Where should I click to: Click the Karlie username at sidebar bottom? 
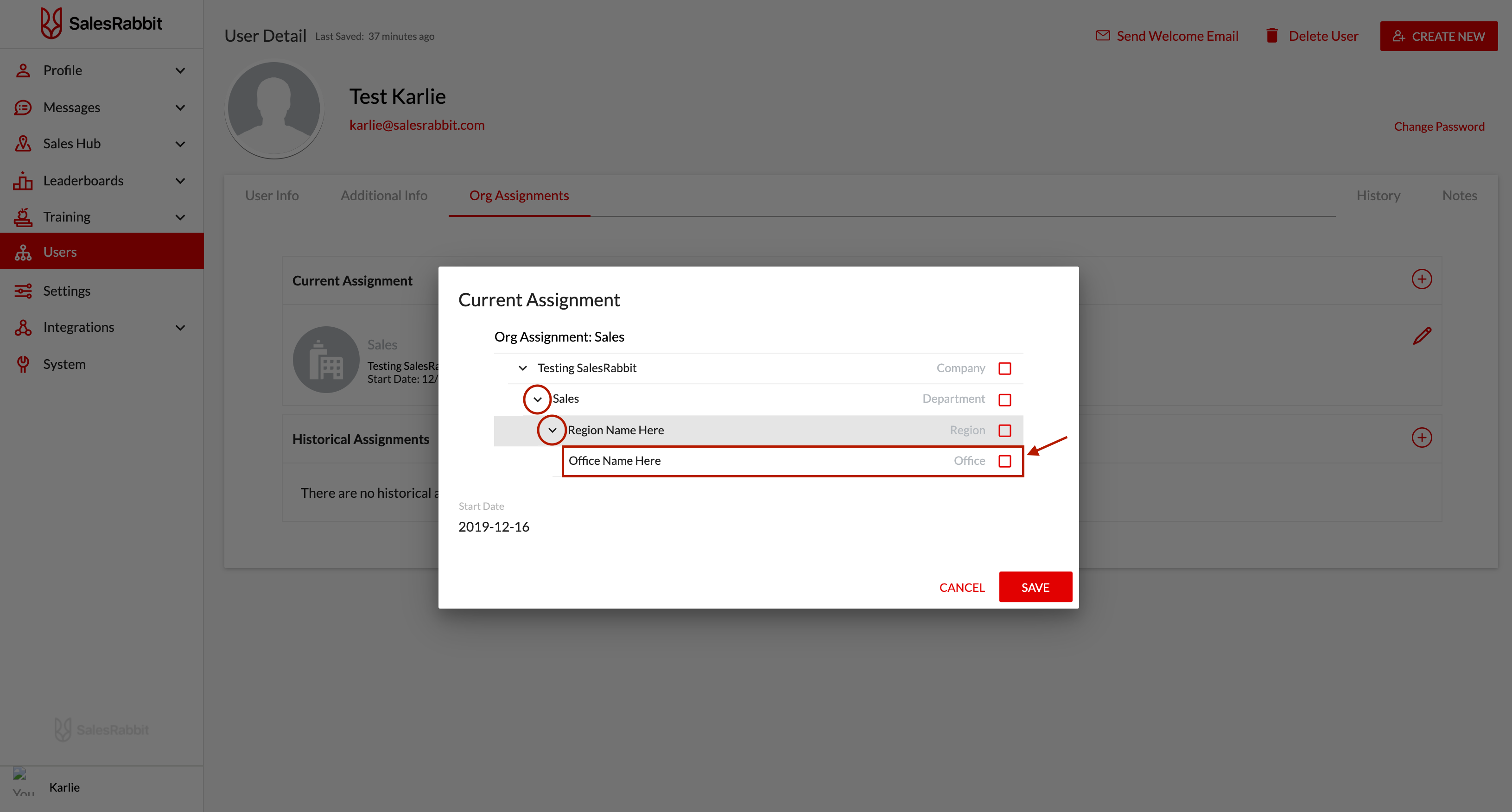pyautogui.click(x=64, y=787)
